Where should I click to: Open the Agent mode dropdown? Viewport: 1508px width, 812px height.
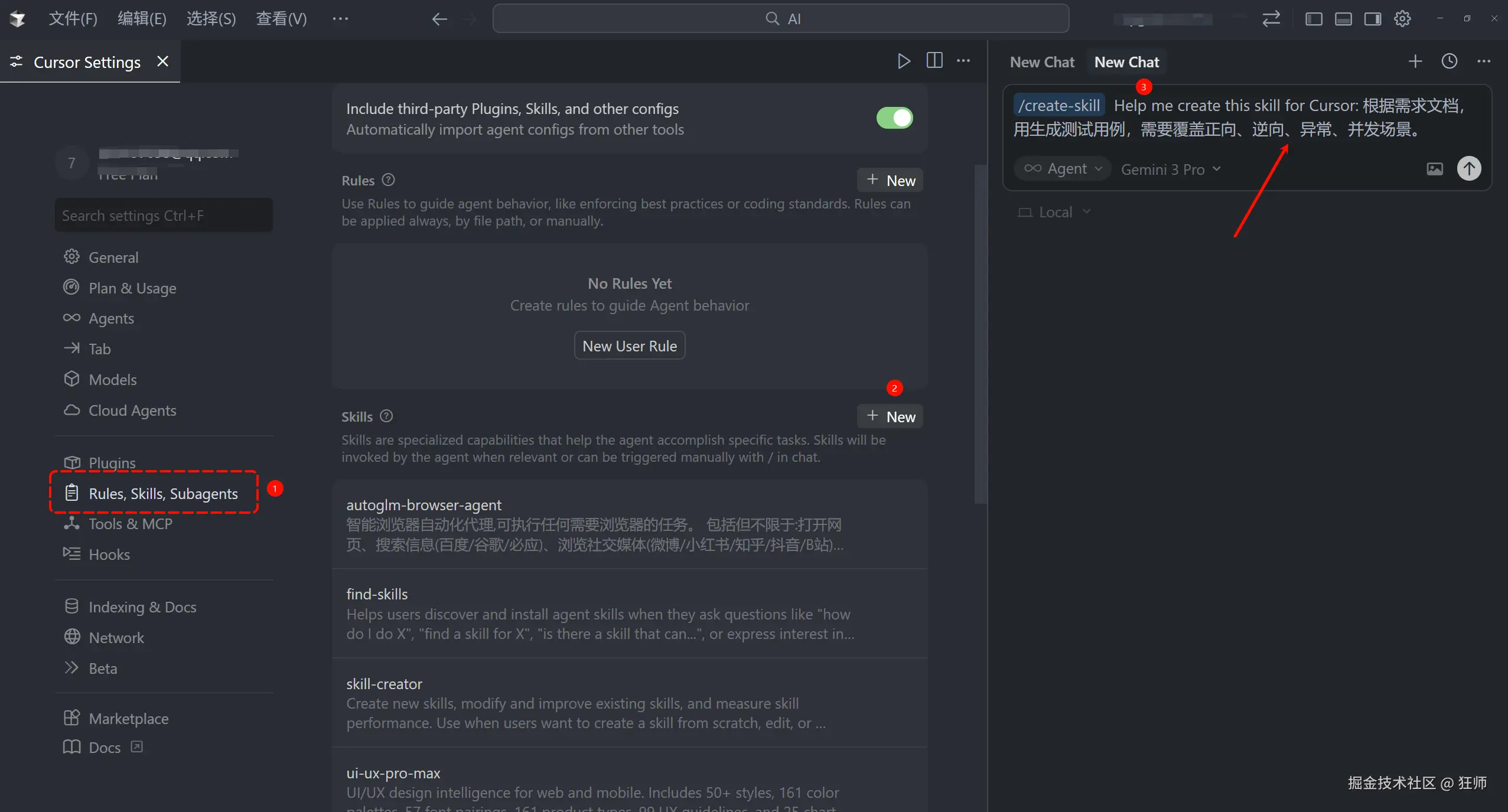(x=1063, y=169)
